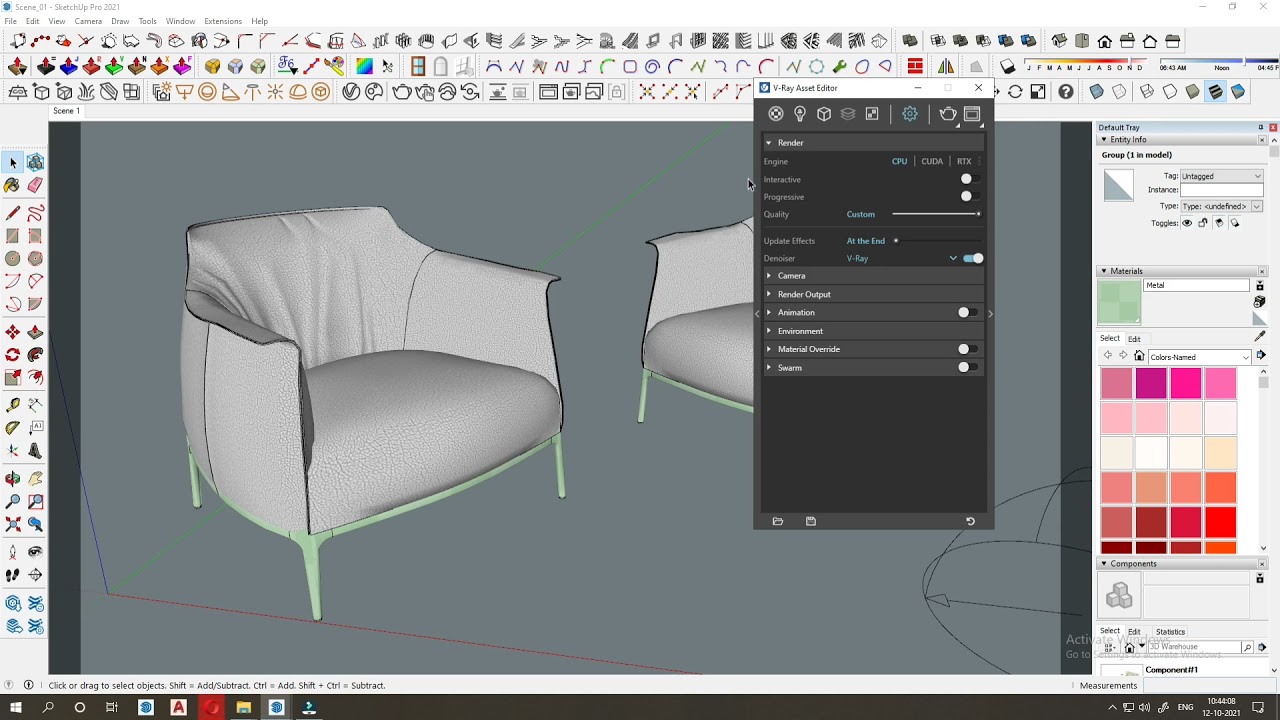Select the CPU render engine
Screen dimensions: 1280x720
pyautogui.click(x=899, y=161)
